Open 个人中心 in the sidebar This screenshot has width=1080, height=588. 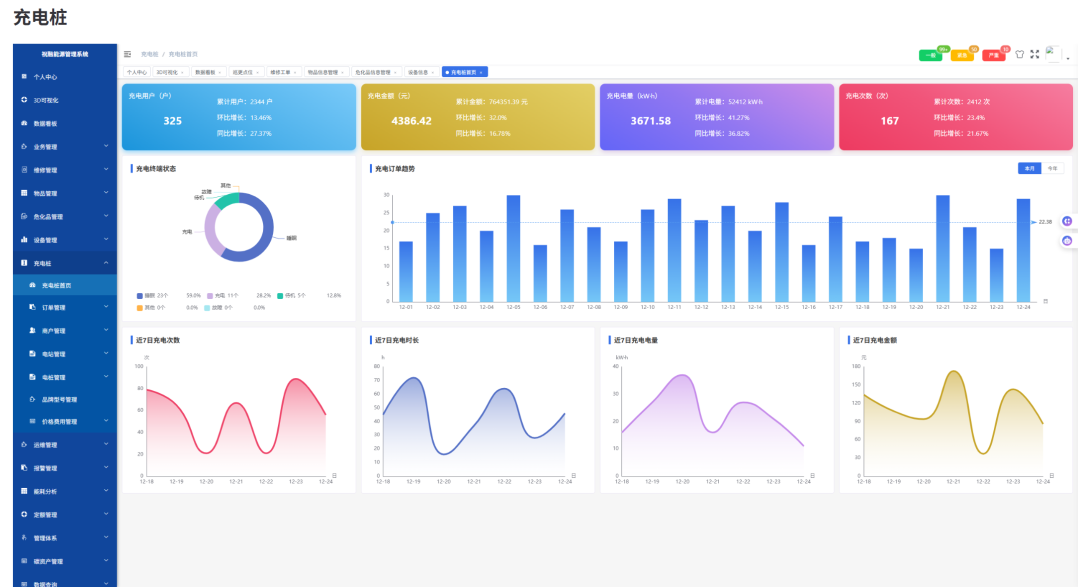pyautogui.click(x=65, y=77)
